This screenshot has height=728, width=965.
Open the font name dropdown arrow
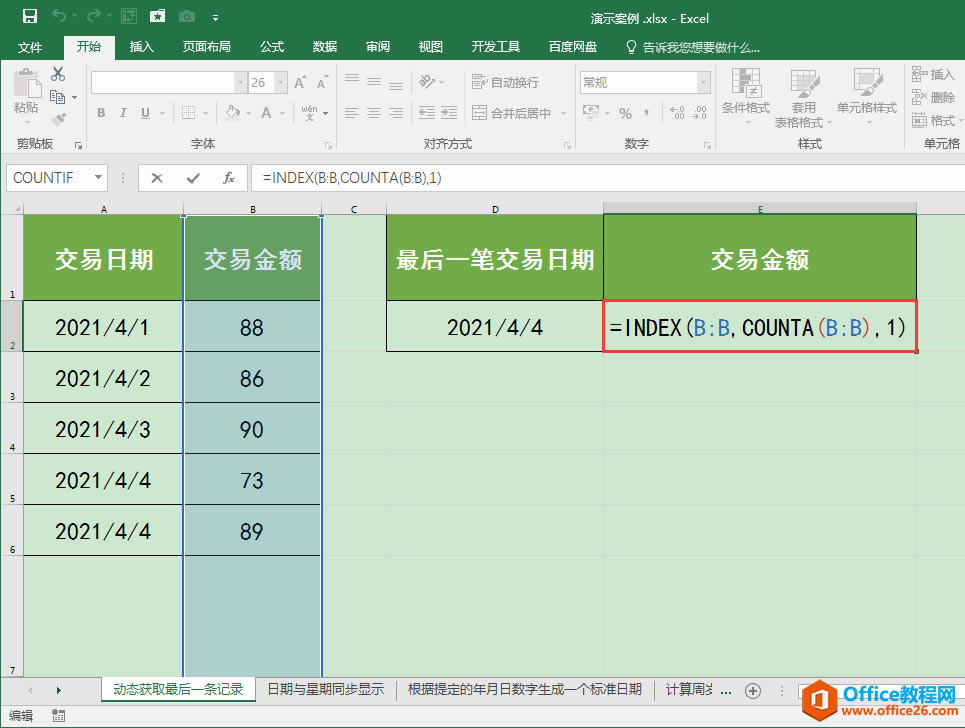pos(240,82)
